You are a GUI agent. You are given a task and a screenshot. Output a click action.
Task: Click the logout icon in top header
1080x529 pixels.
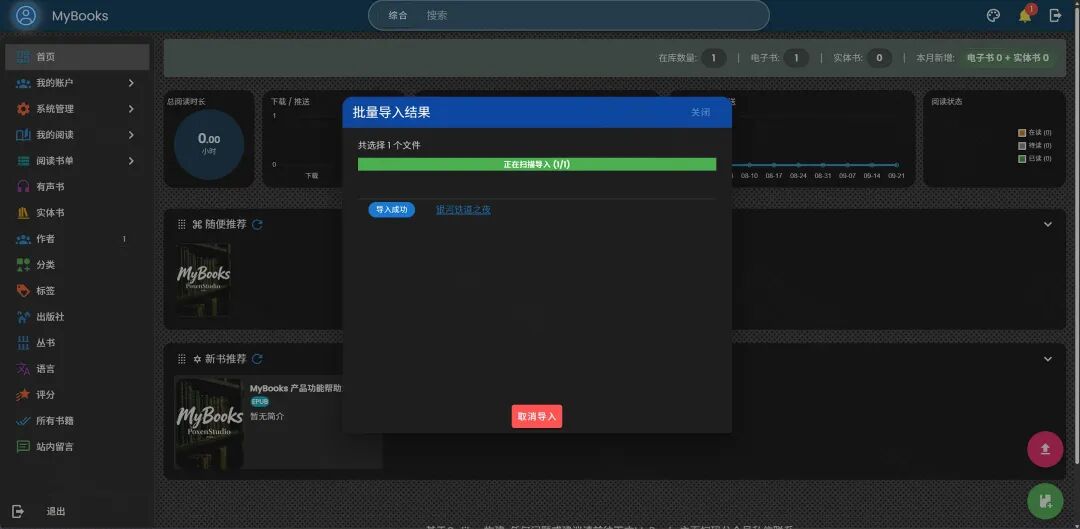pos(1055,15)
